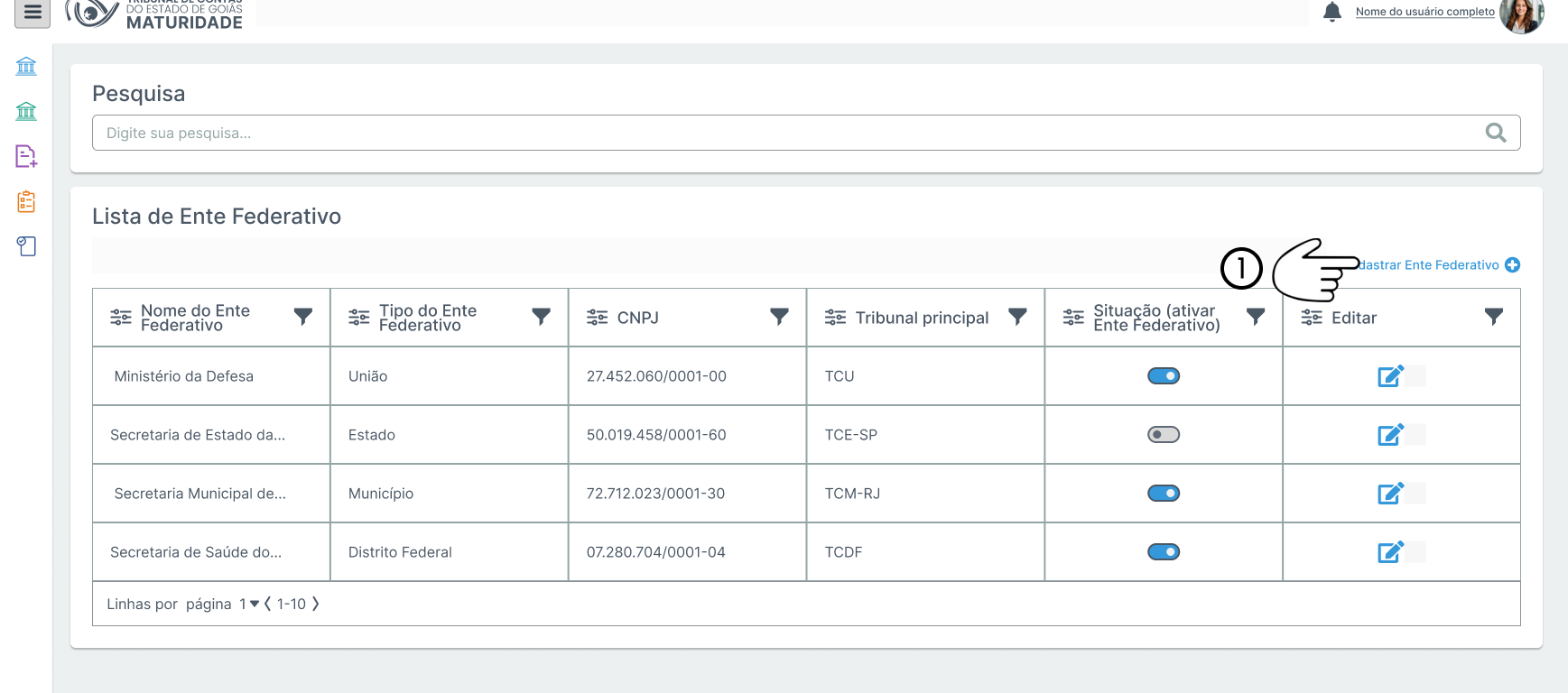Image resolution: width=1568 pixels, height=693 pixels.
Task: Open the green building sidebar item
Action: click(x=26, y=111)
